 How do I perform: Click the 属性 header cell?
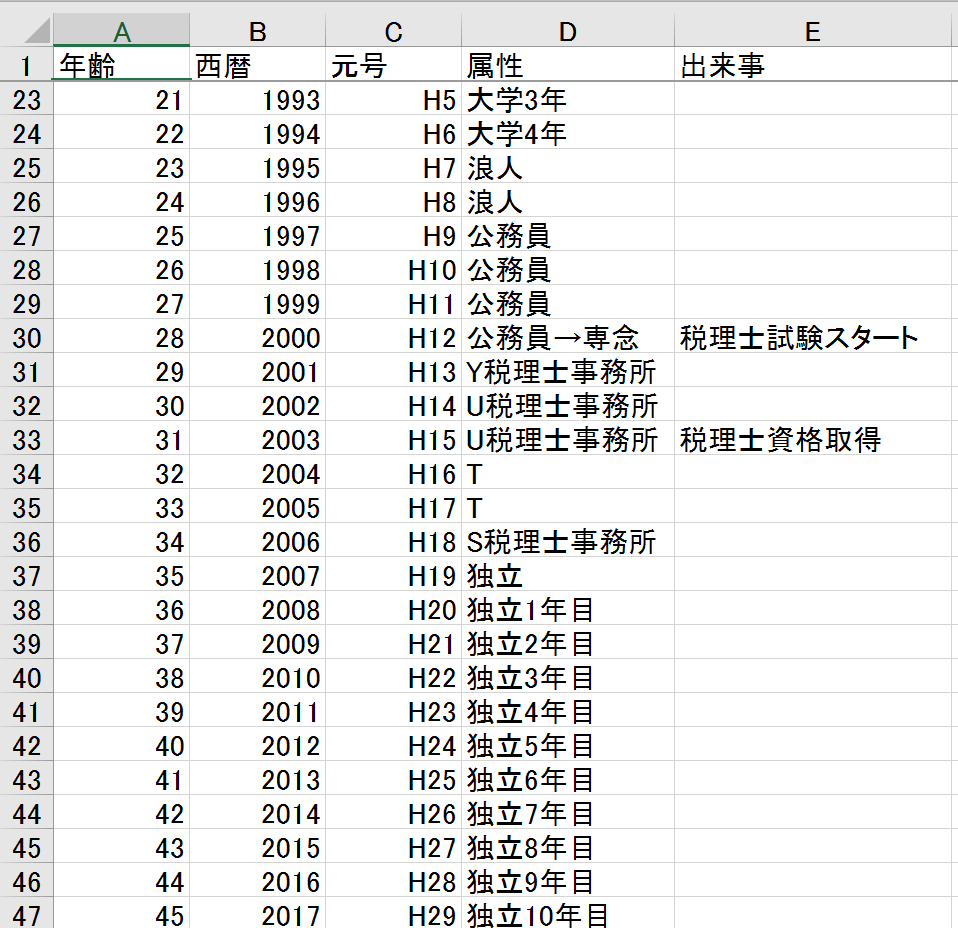tap(568, 64)
